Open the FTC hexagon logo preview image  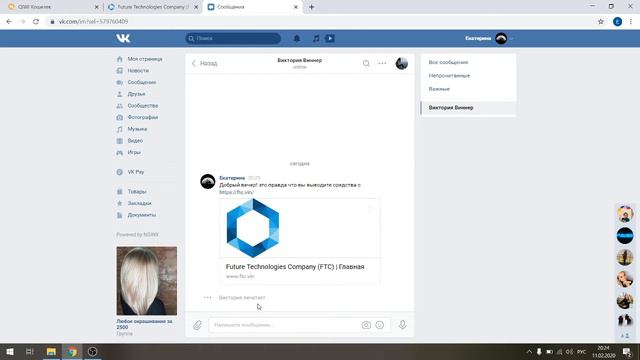point(253,228)
